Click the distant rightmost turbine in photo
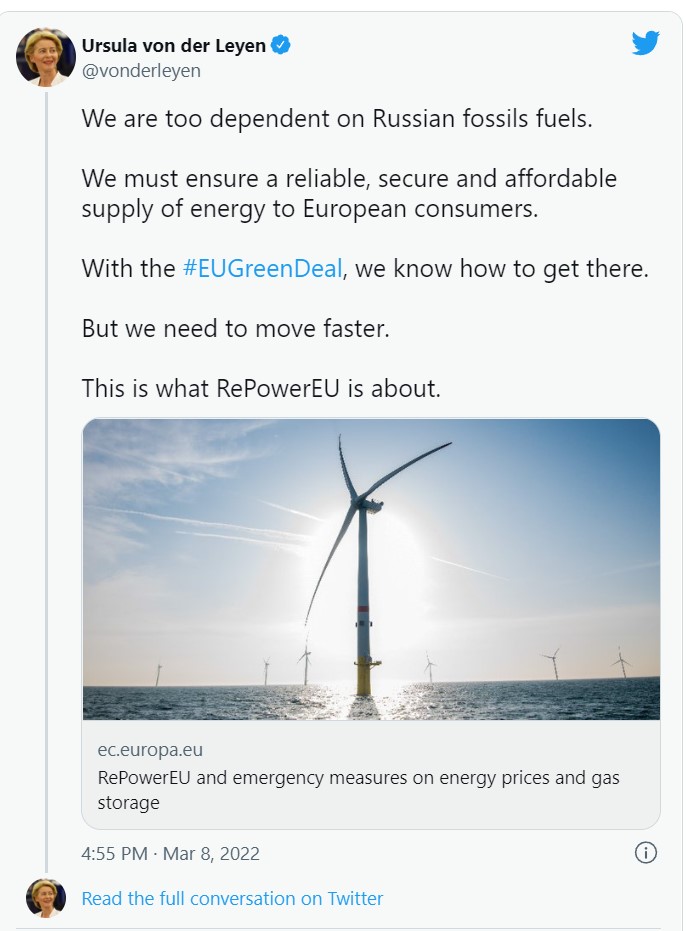The height and width of the screenshot is (931, 686). (621, 662)
